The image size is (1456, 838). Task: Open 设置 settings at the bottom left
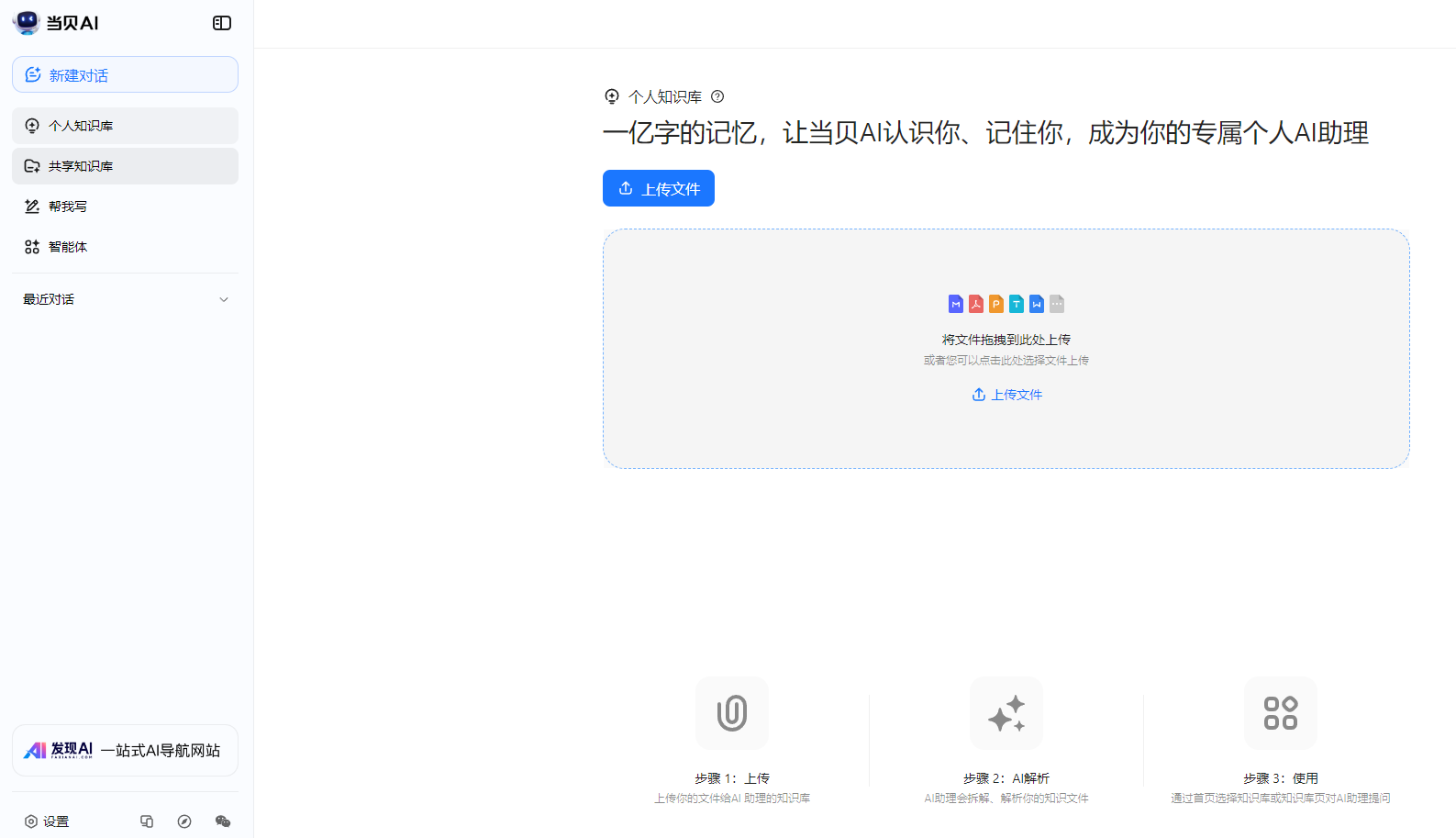point(47,821)
